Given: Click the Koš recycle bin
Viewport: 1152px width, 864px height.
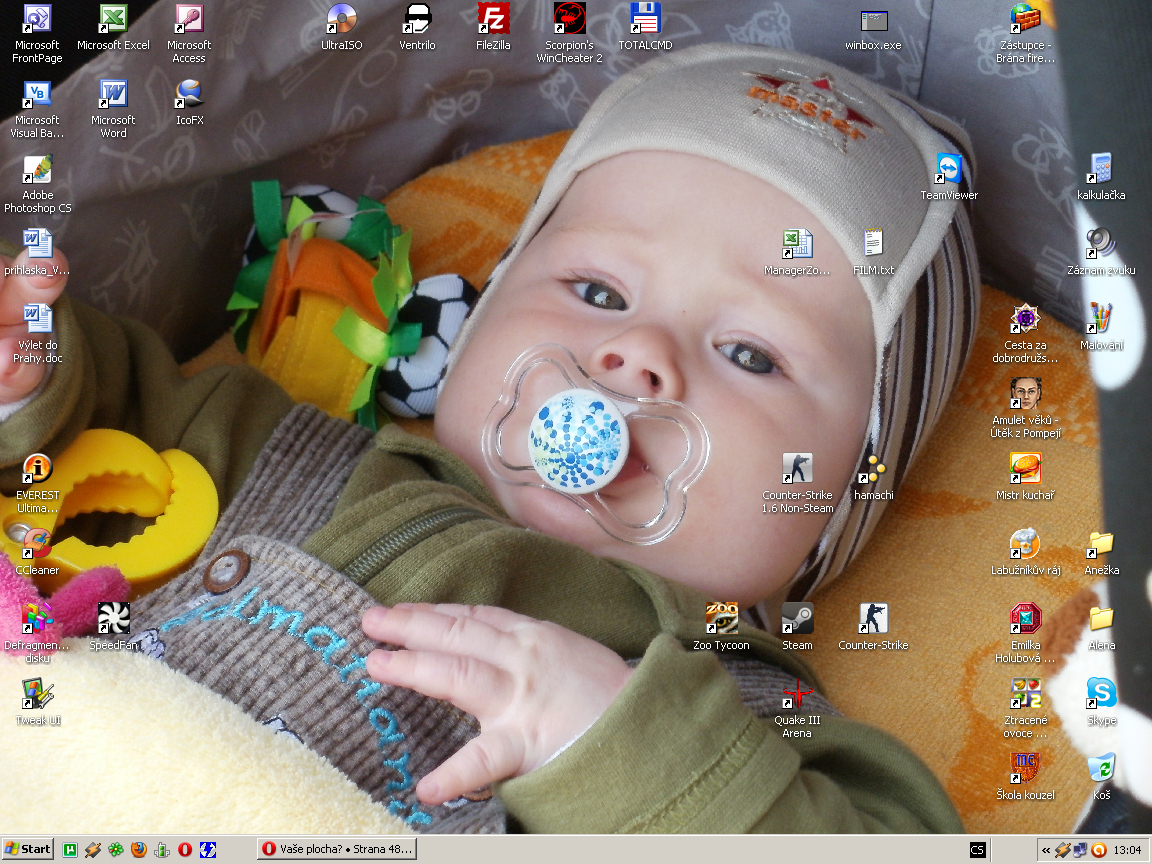Looking at the screenshot, I should [1101, 769].
